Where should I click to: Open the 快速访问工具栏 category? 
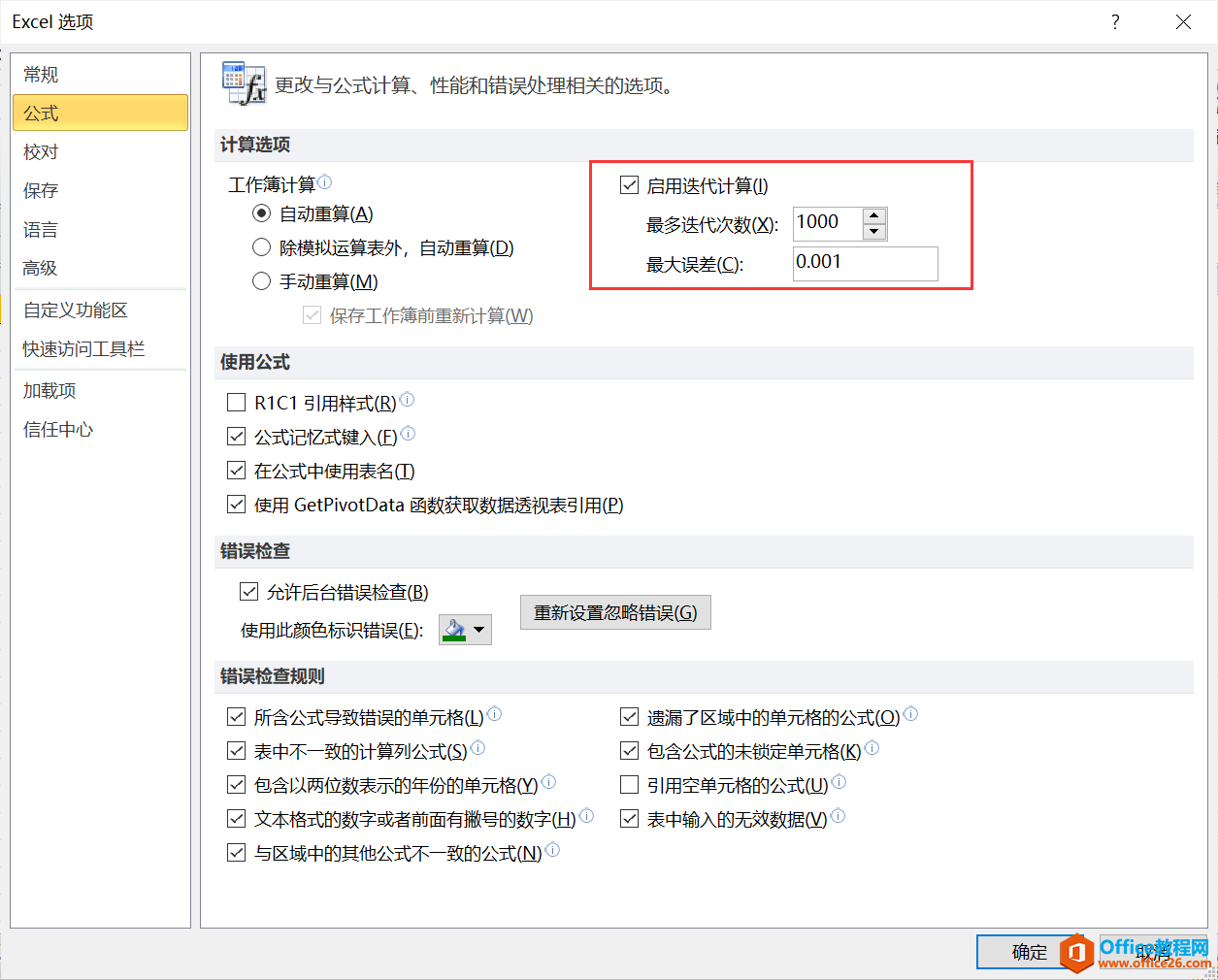point(100,348)
